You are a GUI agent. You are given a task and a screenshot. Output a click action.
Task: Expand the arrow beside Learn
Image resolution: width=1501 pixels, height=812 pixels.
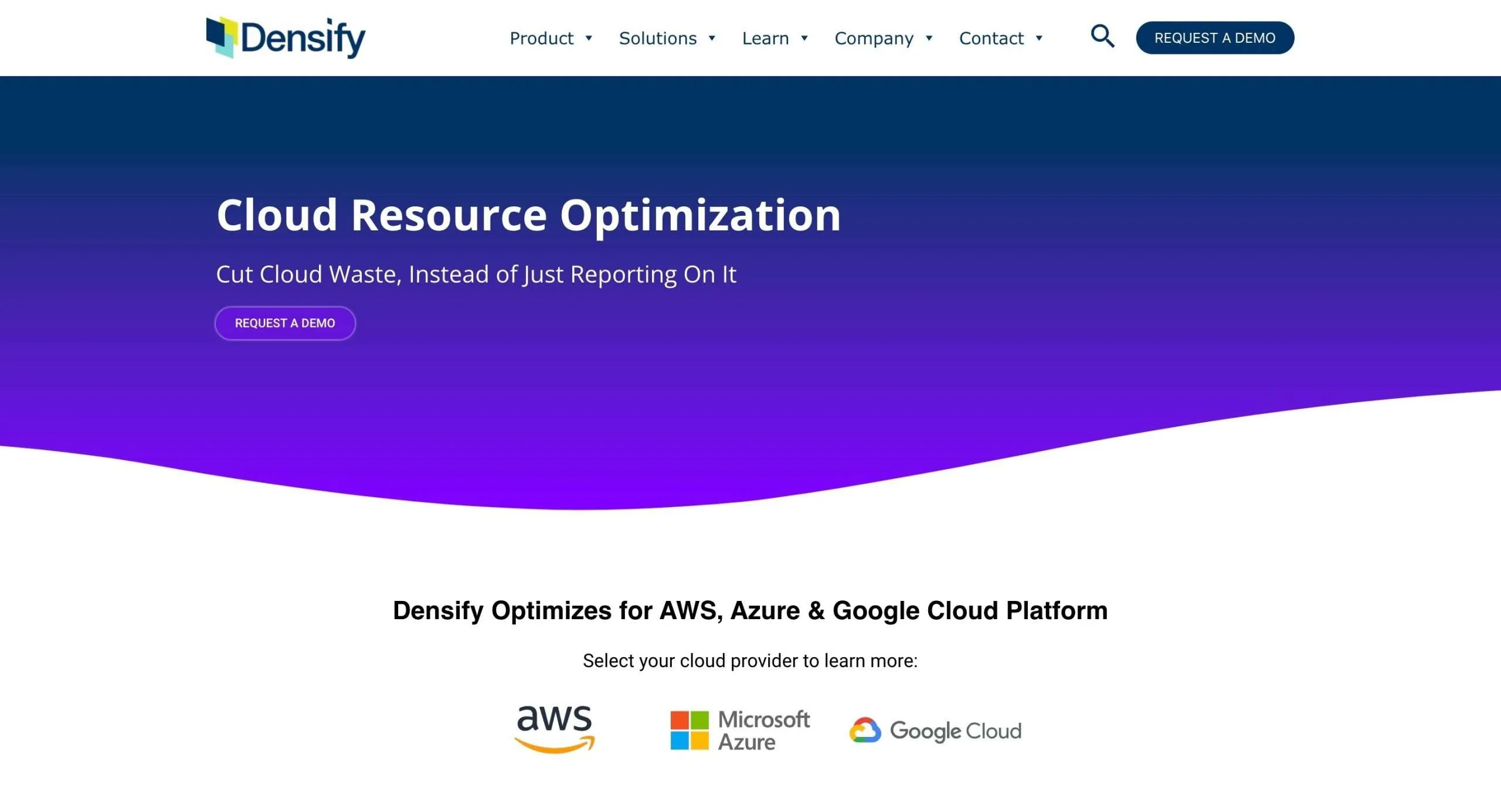tap(804, 38)
